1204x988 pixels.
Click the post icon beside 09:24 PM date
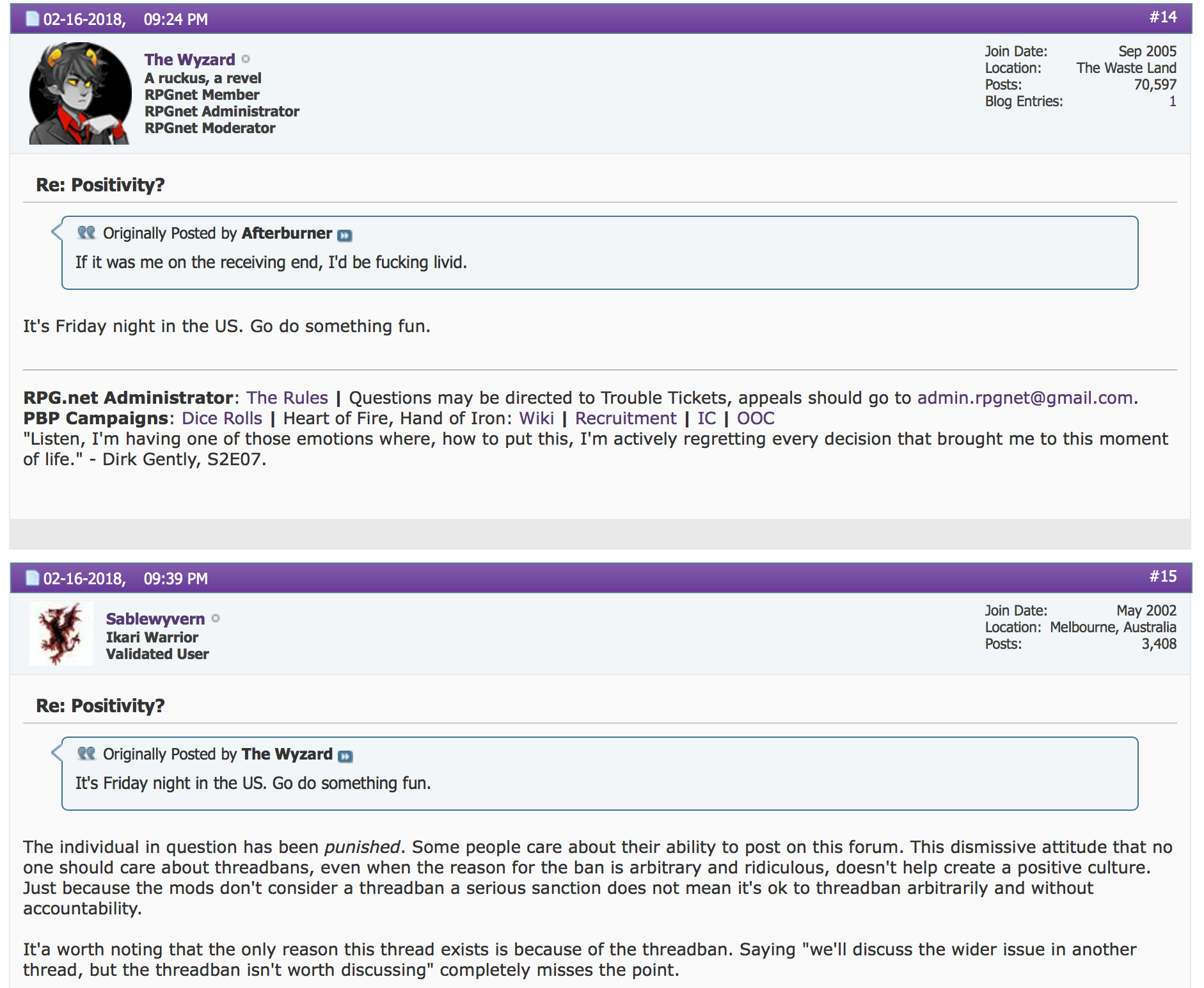point(32,19)
